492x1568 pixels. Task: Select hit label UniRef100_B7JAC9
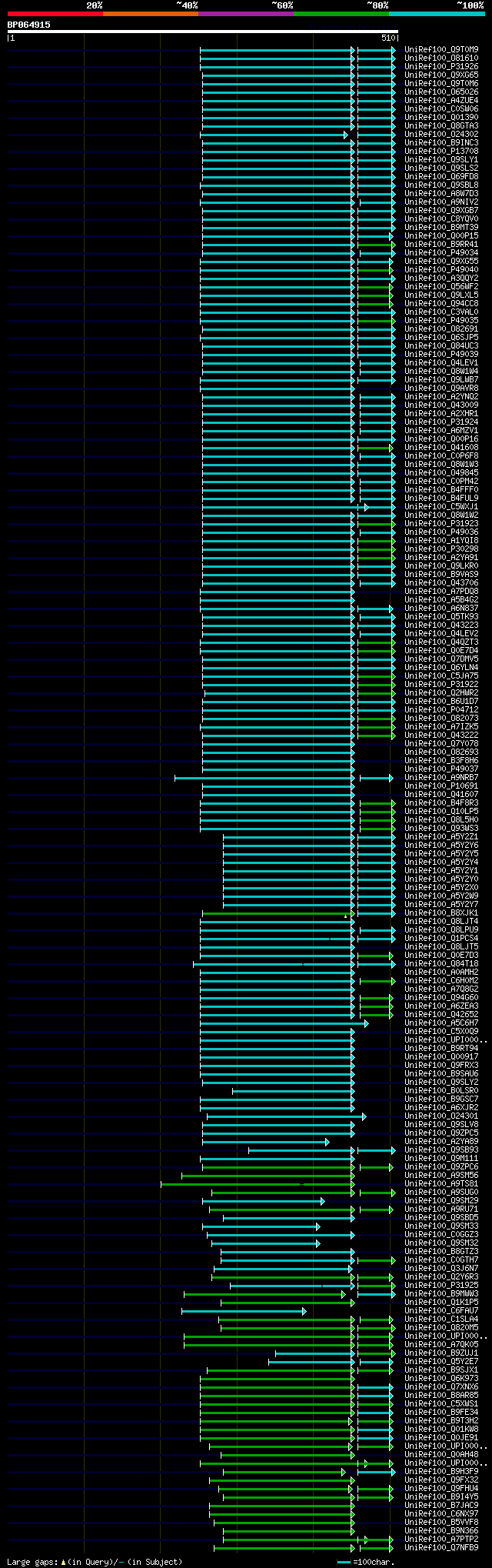441,1505
